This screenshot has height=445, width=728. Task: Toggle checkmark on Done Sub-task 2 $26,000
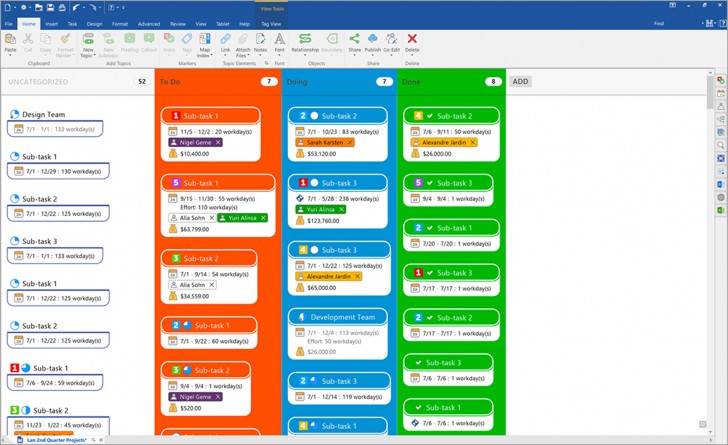(x=430, y=116)
